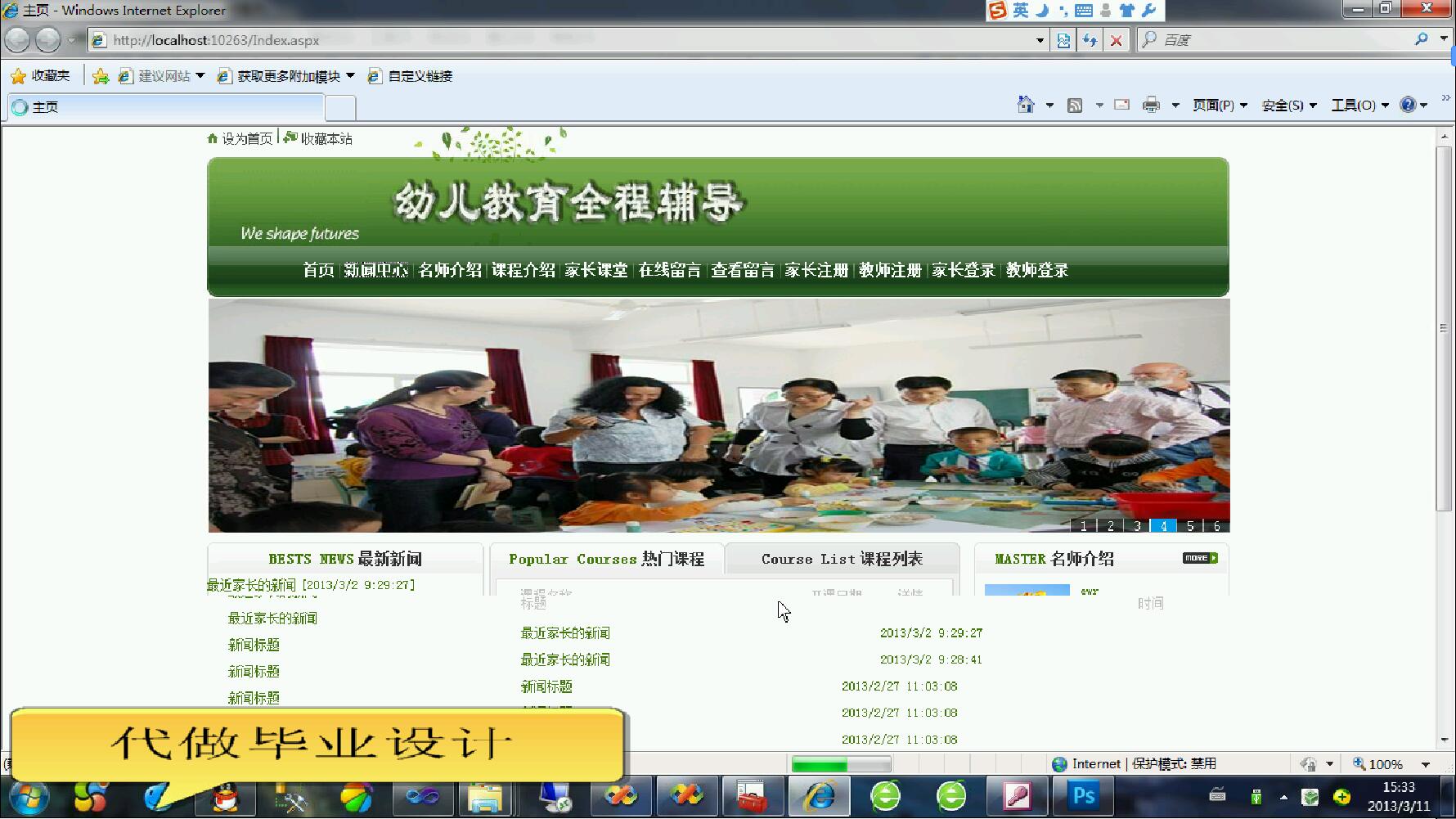
Task: Open 家长注册 navigation link
Action: coord(816,270)
